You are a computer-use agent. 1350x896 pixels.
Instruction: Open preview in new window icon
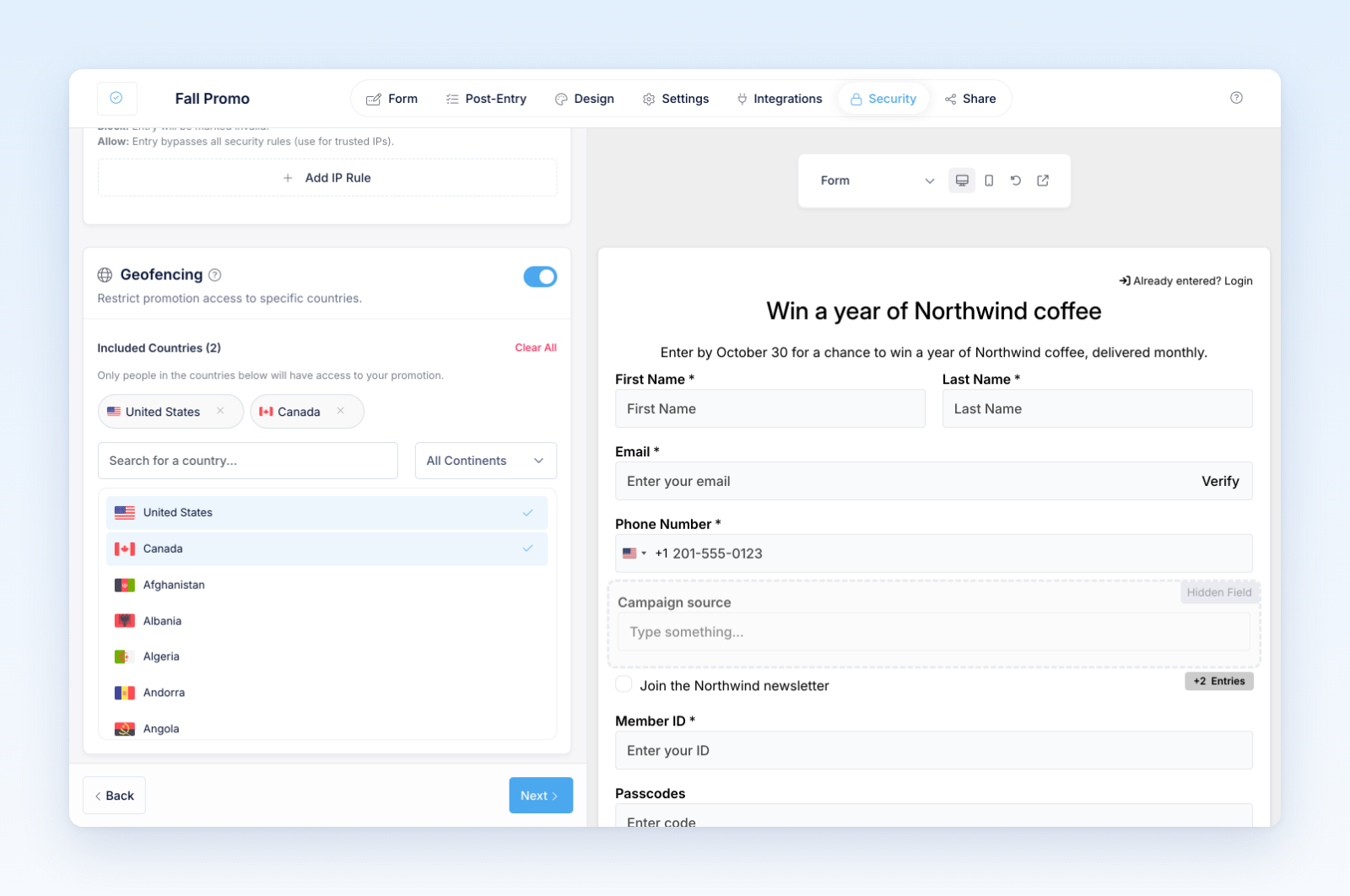pyautogui.click(x=1043, y=181)
